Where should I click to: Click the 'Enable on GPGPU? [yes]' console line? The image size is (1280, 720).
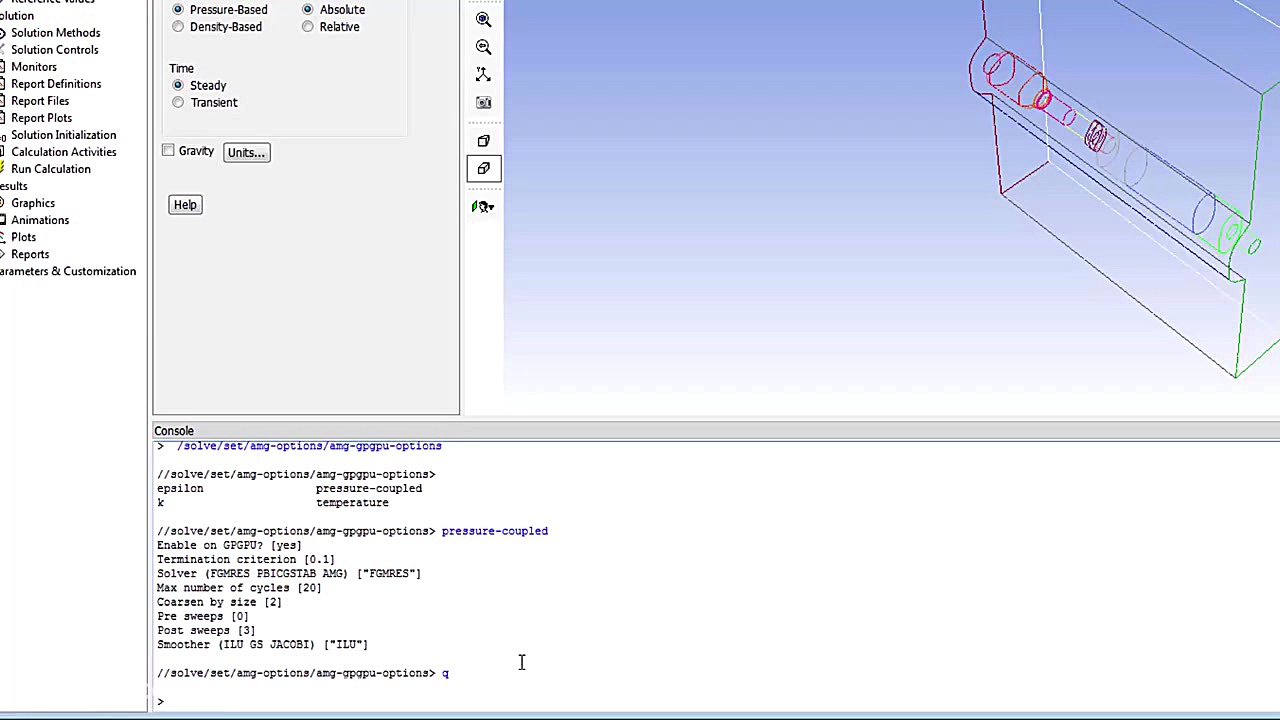coord(229,546)
